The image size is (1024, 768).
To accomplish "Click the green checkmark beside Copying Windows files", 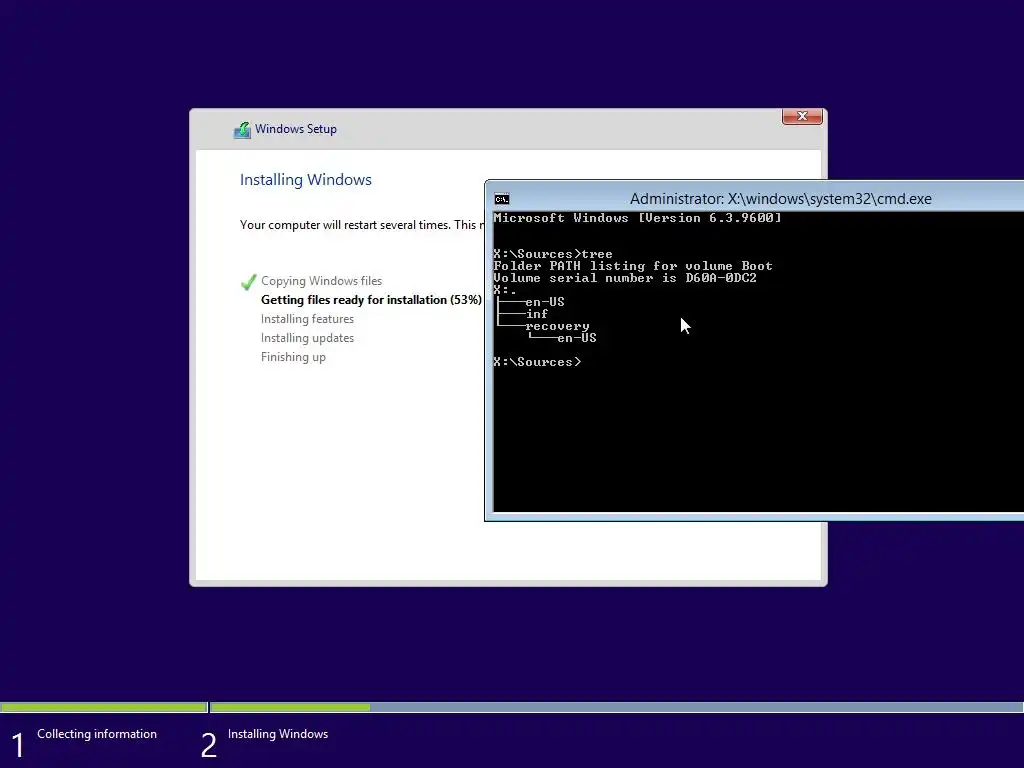I will 248,282.
